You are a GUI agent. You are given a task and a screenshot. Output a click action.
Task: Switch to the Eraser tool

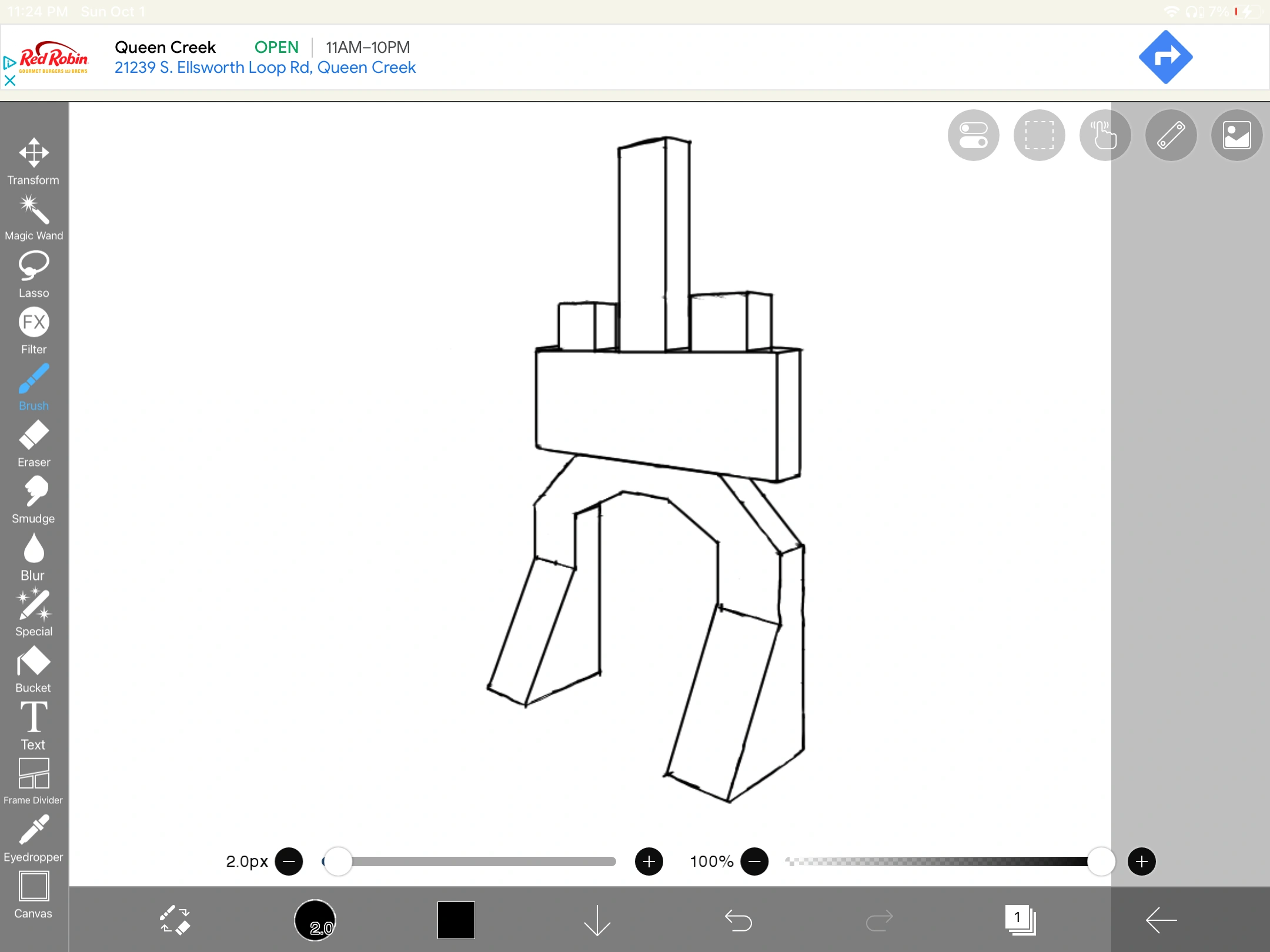[34, 443]
